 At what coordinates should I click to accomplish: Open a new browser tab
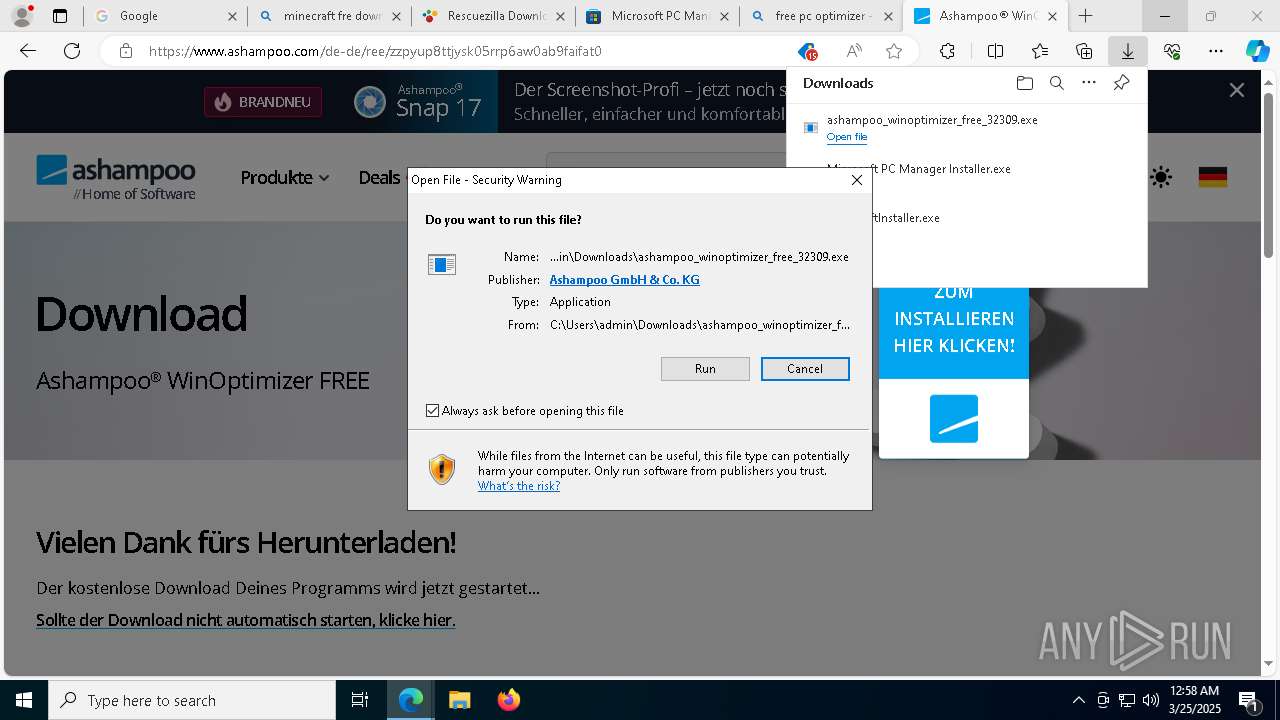click(1085, 16)
